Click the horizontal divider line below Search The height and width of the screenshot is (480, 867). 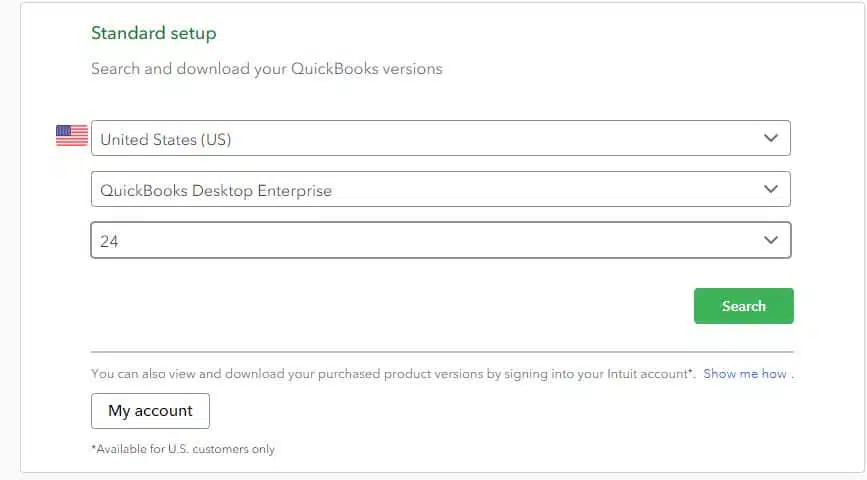442,352
